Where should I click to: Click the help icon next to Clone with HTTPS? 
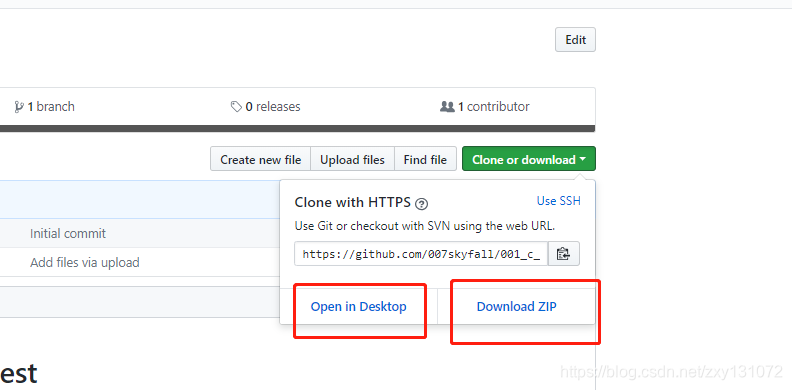point(421,204)
